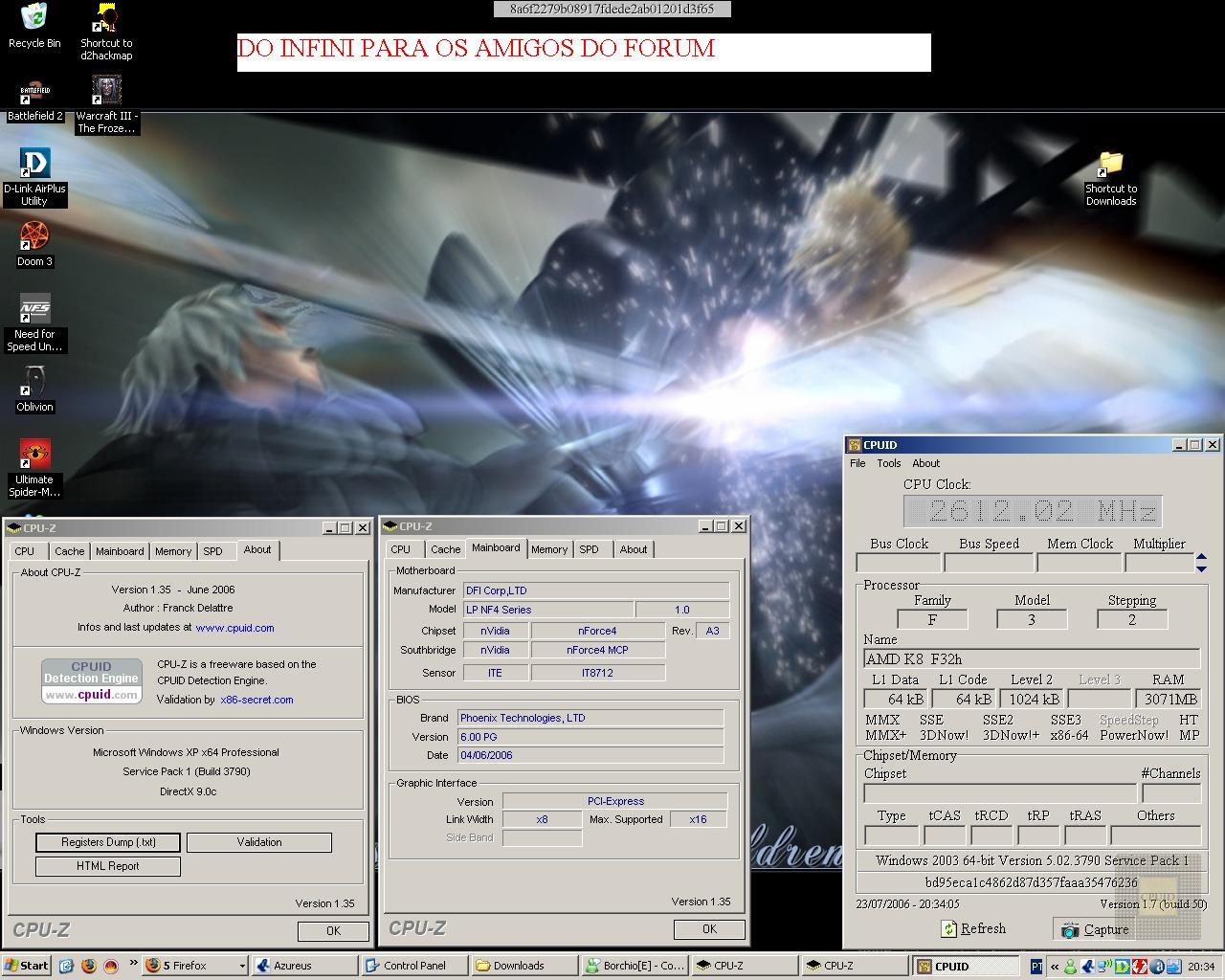Click the taskbar clock showing 20:34

pos(1201,967)
